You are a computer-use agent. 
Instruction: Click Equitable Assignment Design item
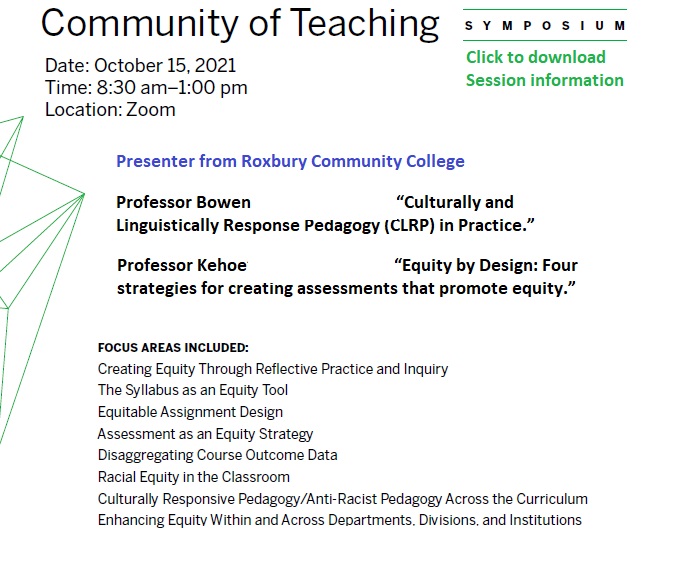click(x=190, y=412)
